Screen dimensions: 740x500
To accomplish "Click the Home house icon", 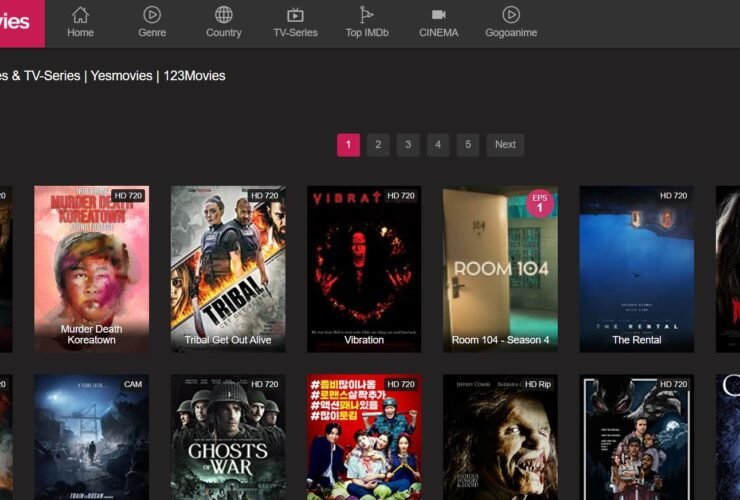I will pos(80,15).
